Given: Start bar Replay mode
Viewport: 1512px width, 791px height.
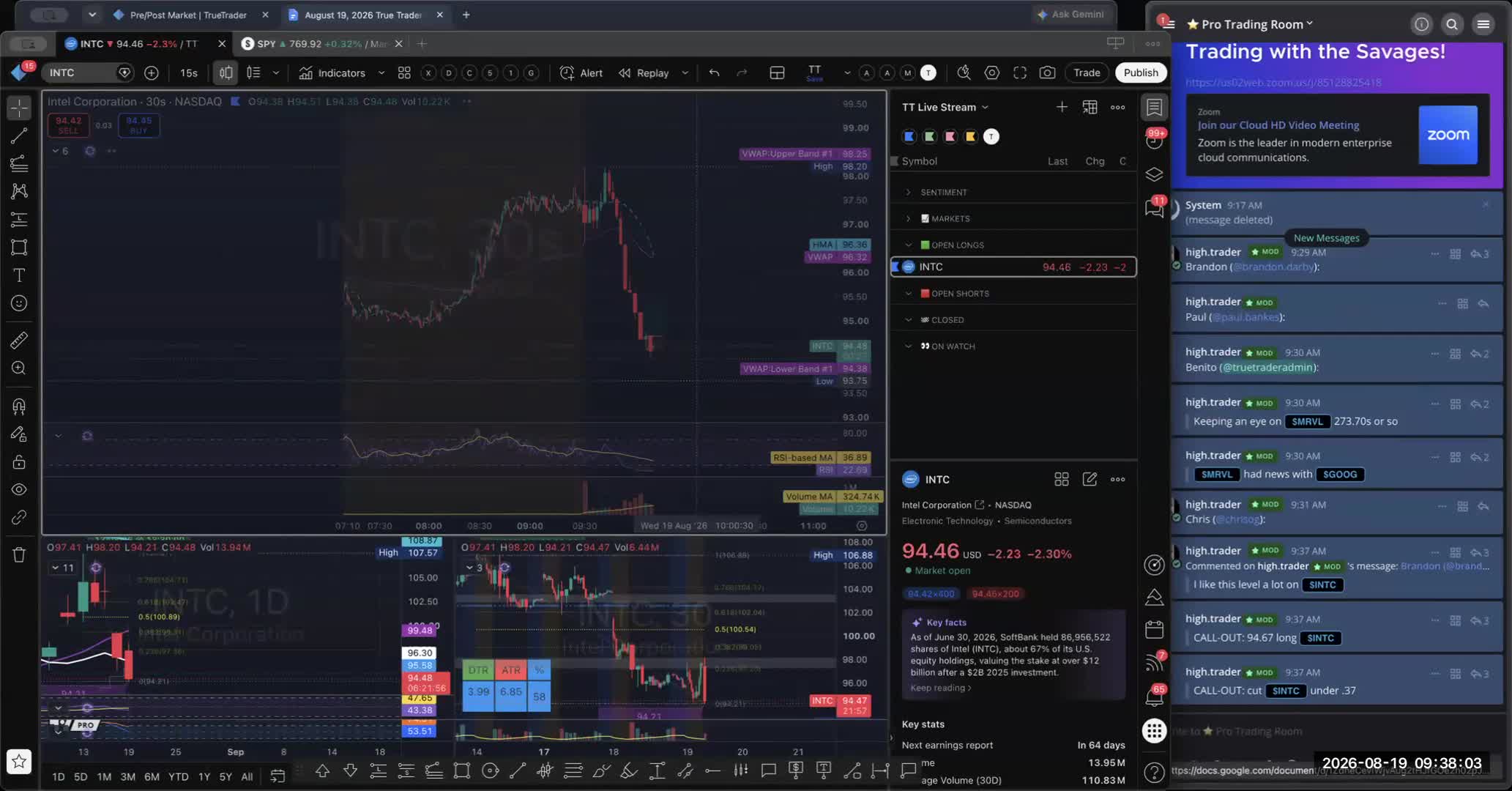Looking at the screenshot, I should tap(644, 73).
